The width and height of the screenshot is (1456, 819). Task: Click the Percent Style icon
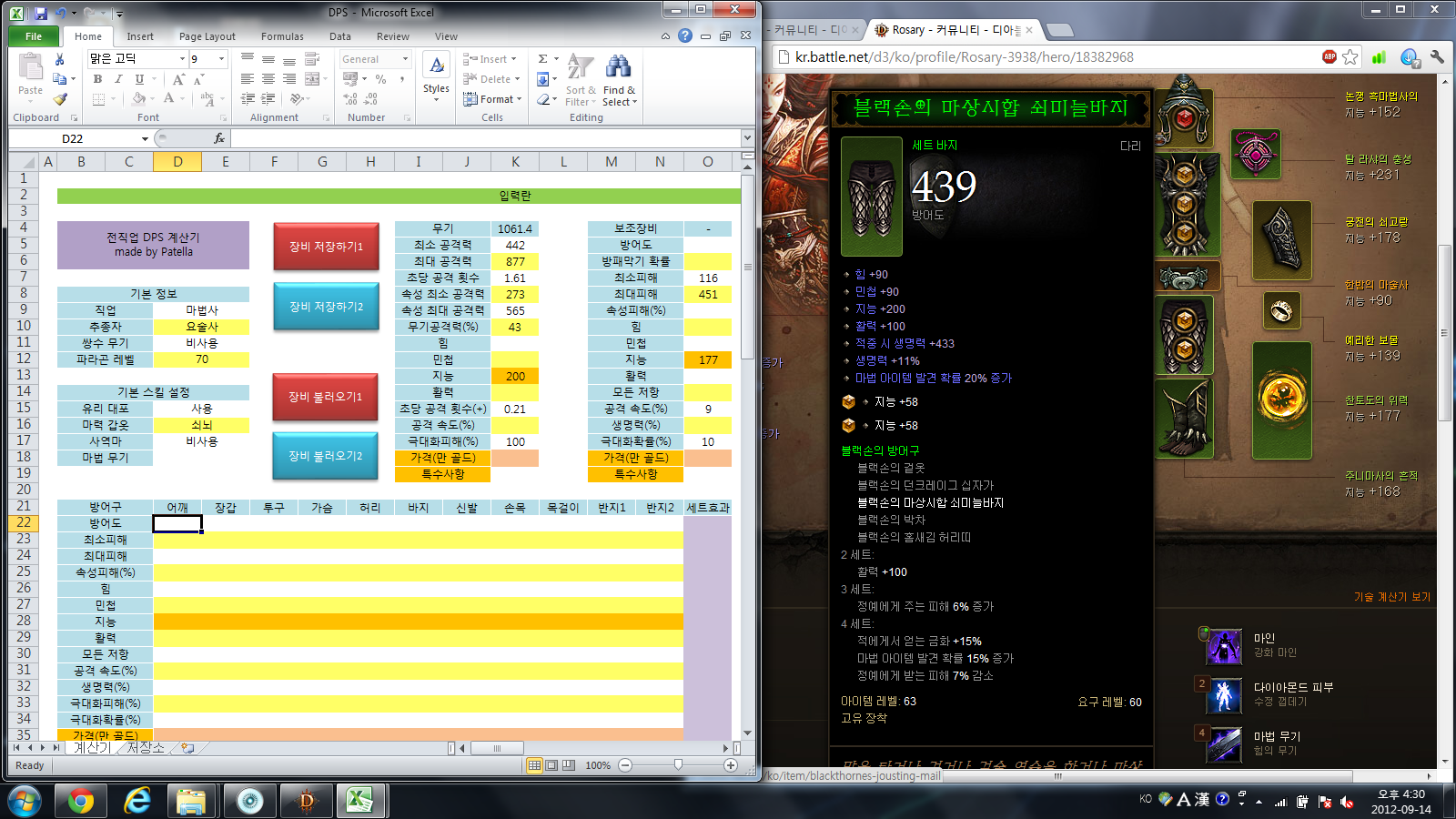point(380,79)
